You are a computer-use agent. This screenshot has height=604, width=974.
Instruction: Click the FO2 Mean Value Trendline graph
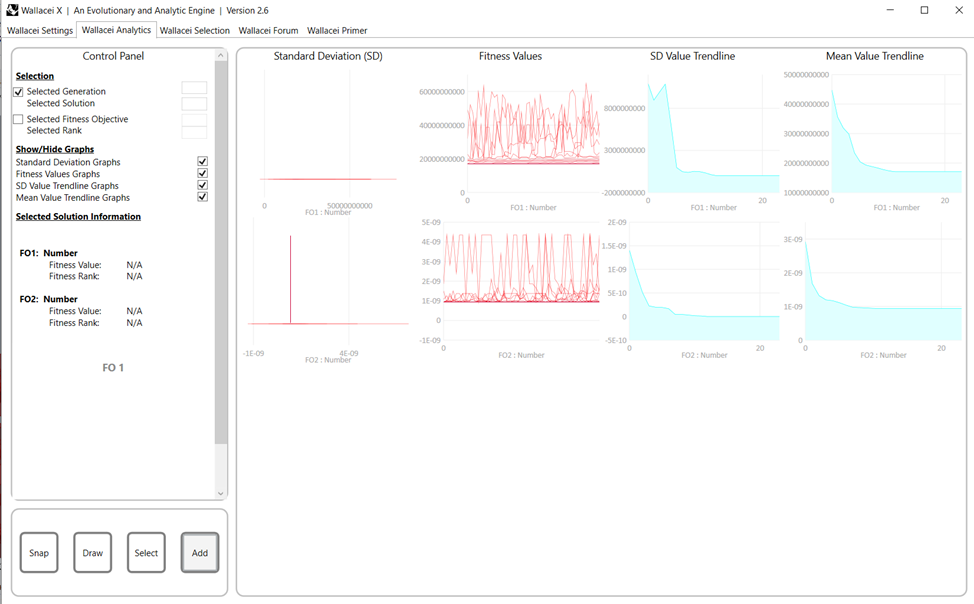click(873, 290)
